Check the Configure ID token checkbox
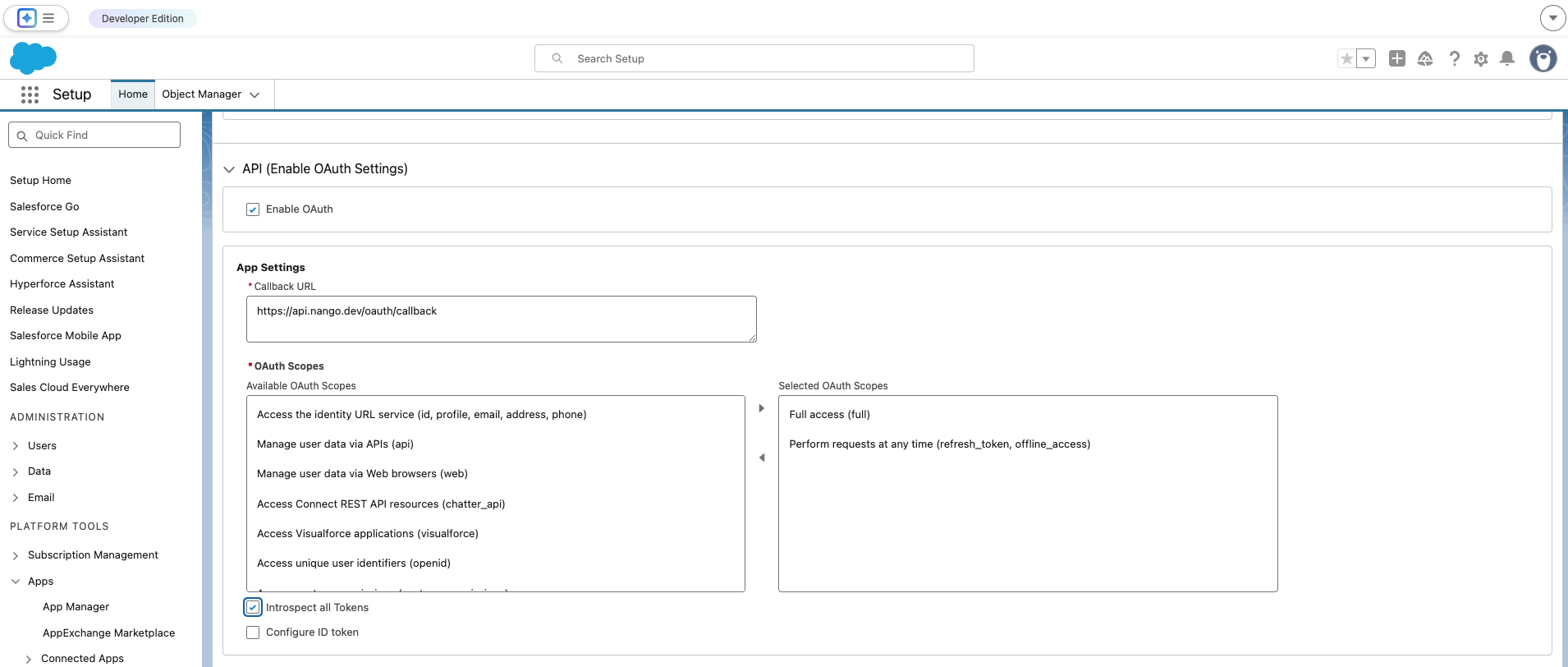The height and width of the screenshot is (667, 1568). click(x=253, y=632)
